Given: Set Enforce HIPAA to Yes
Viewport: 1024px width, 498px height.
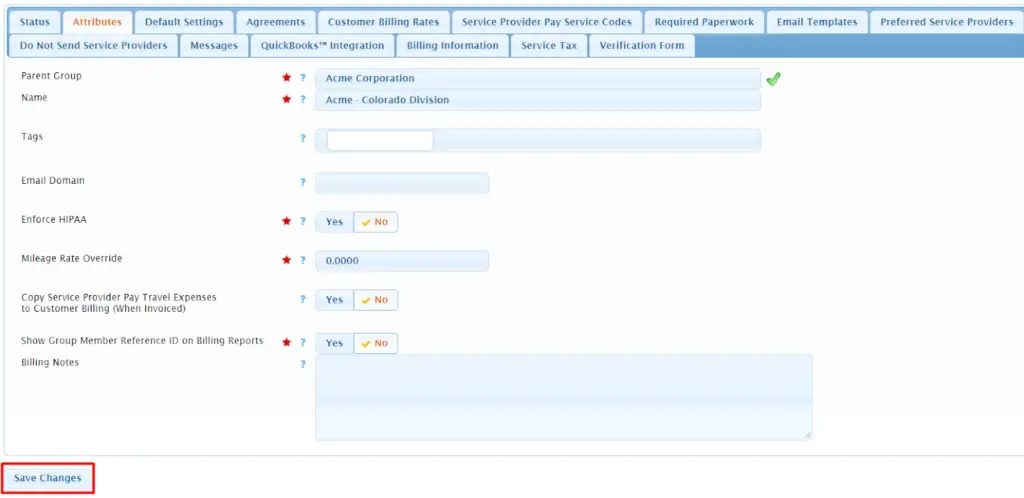Looking at the screenshot, I should coord(334,222).
